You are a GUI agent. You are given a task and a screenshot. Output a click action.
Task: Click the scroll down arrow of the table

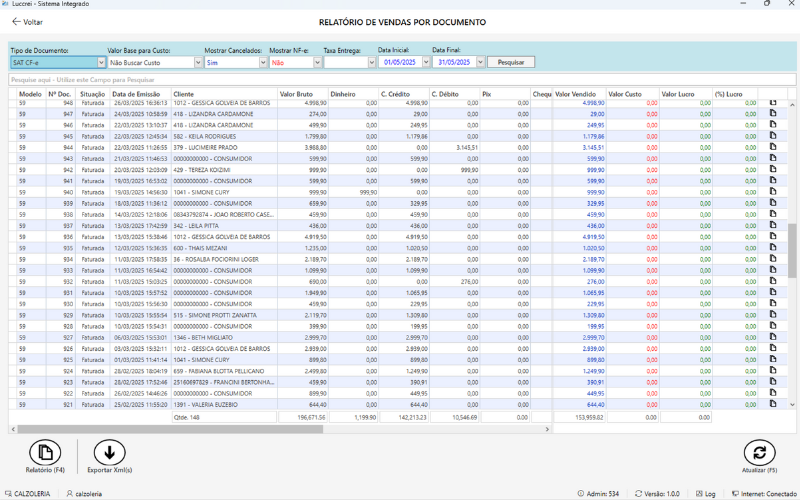792,404
